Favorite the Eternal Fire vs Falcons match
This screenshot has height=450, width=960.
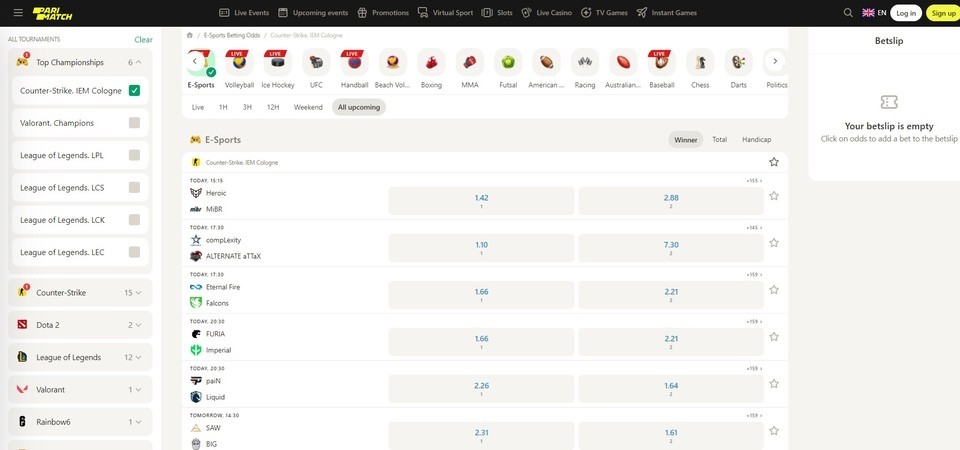coord(774,290)
